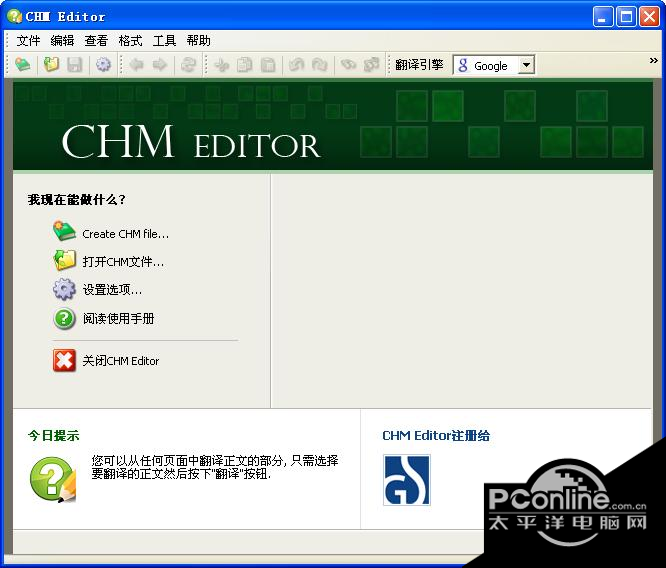
Task: Close the CHM Editor window
Action: tap(649, 17)
